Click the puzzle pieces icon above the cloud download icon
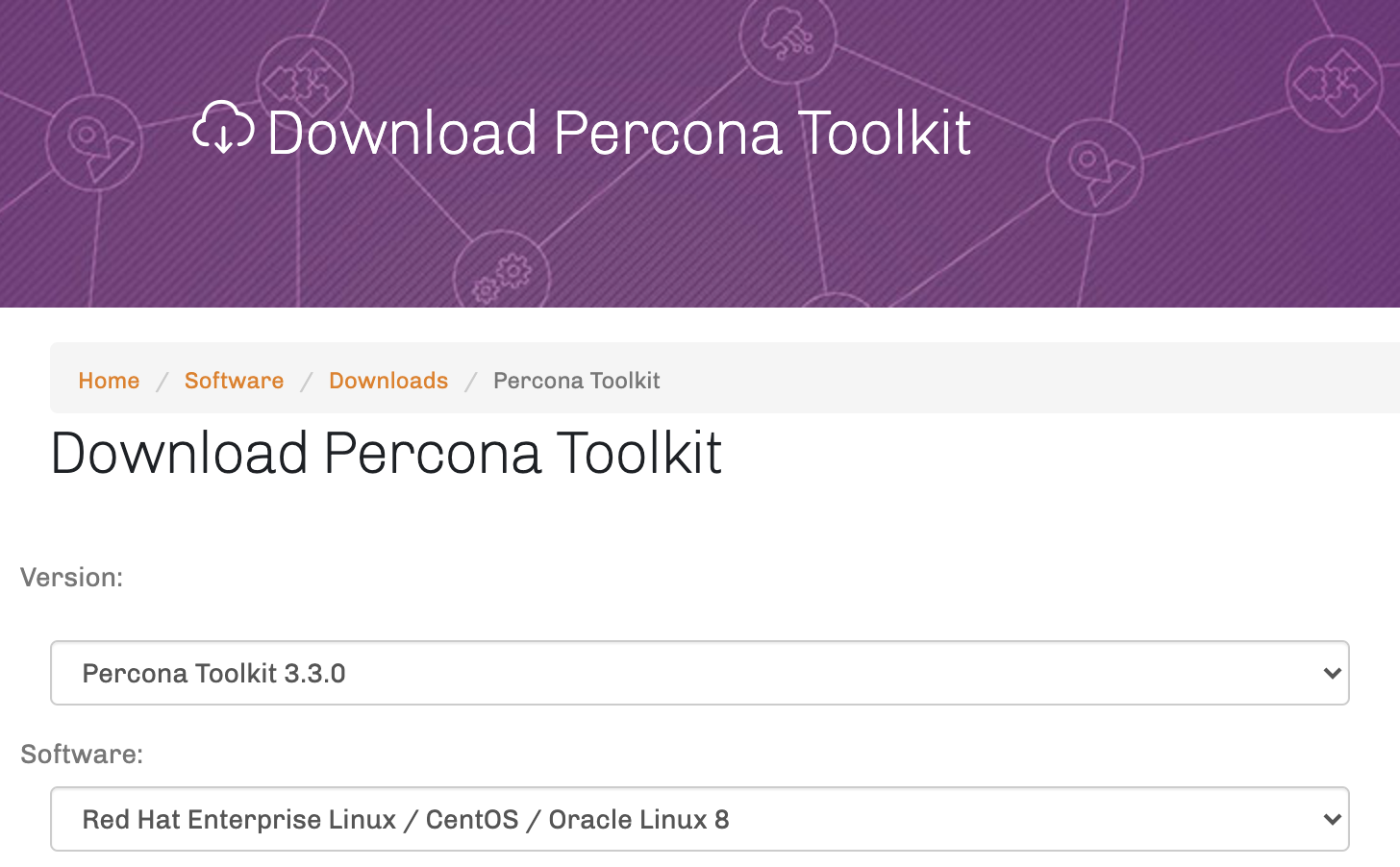Image resolution: width=1400 pixels, height=867 pixels. 305,84
